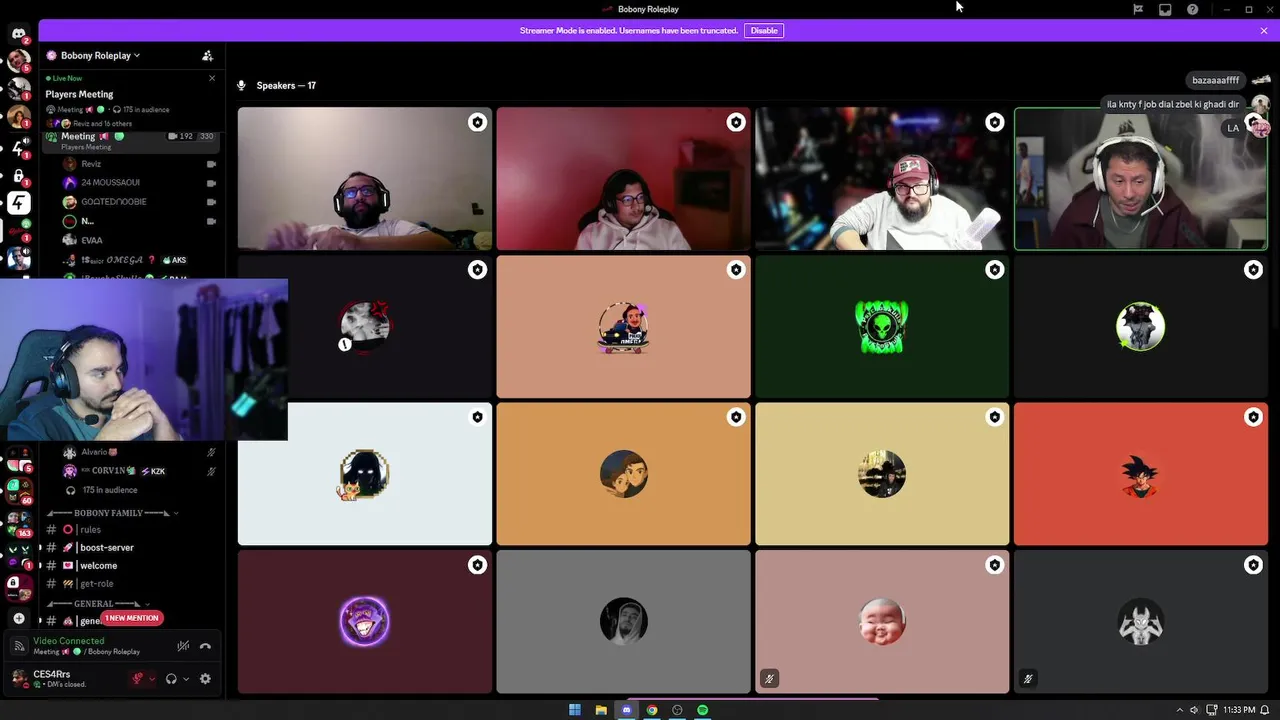Open Spotify from the taskbar
Screen dimensions: 1280x720
coord(703,710)
